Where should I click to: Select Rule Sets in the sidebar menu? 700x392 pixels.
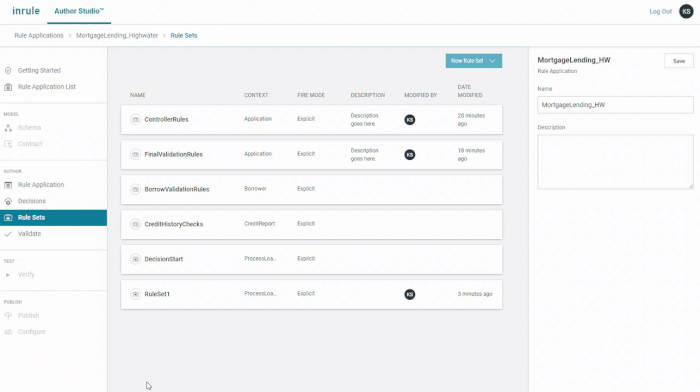point(53,217)
